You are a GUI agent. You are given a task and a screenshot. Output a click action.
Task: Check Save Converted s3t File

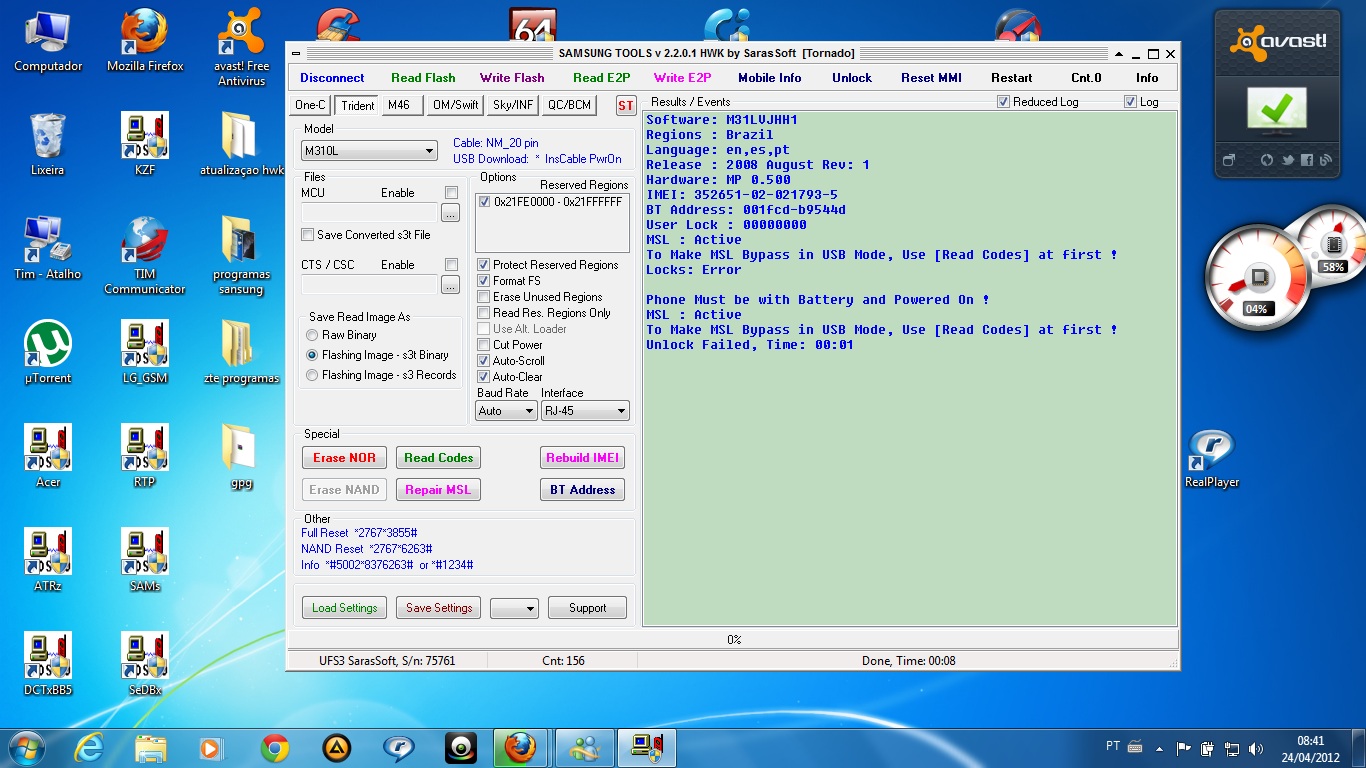308,235
